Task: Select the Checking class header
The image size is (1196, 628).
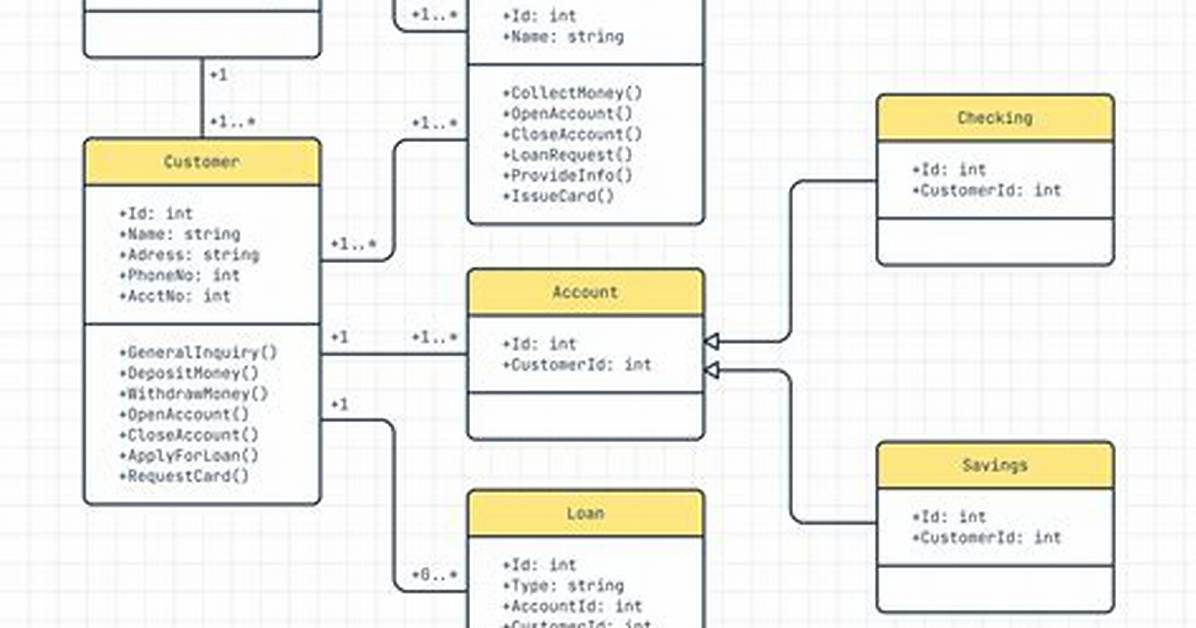Action: [995, 118]
